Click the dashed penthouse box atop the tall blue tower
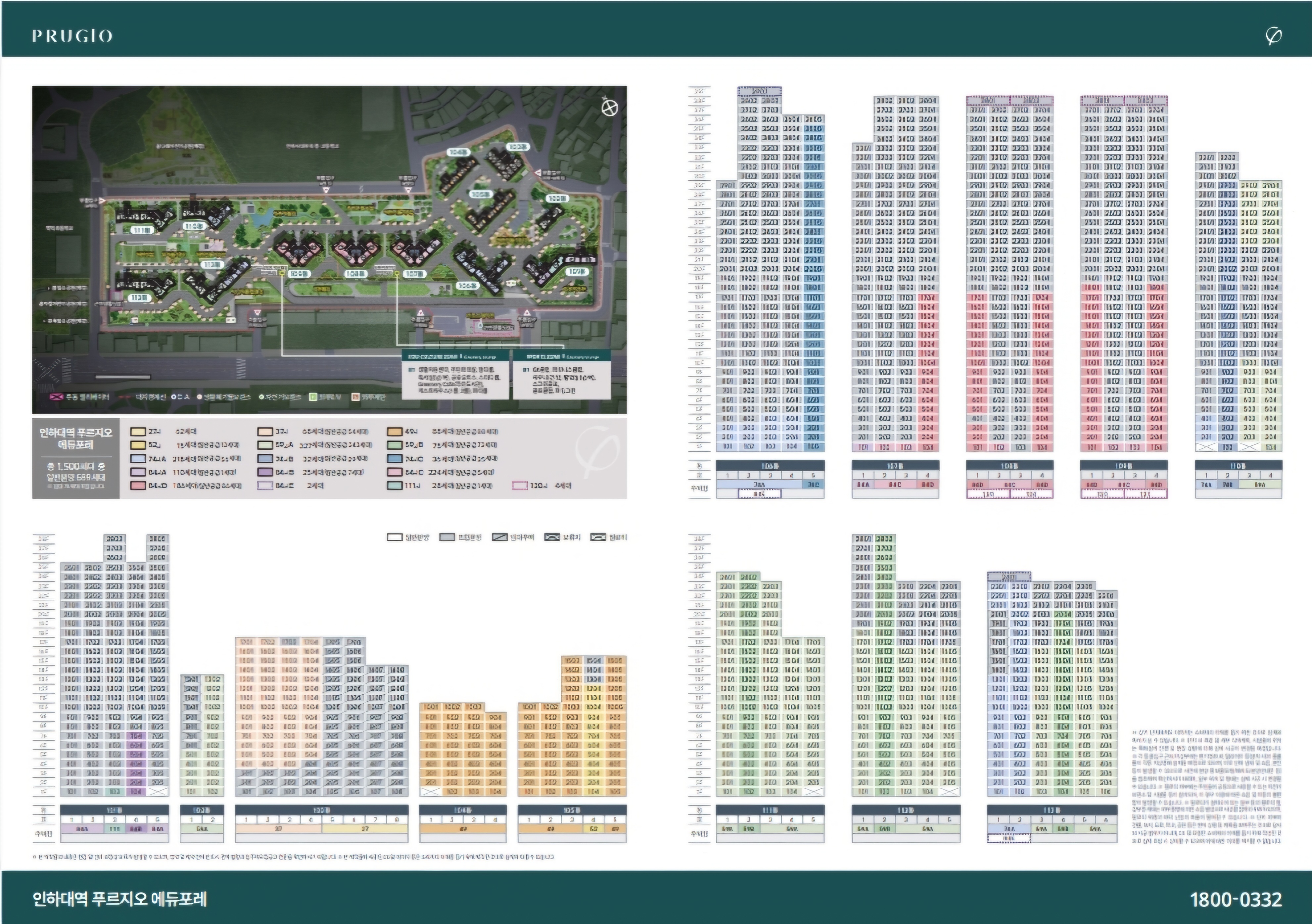 click(x=759, y=91)
